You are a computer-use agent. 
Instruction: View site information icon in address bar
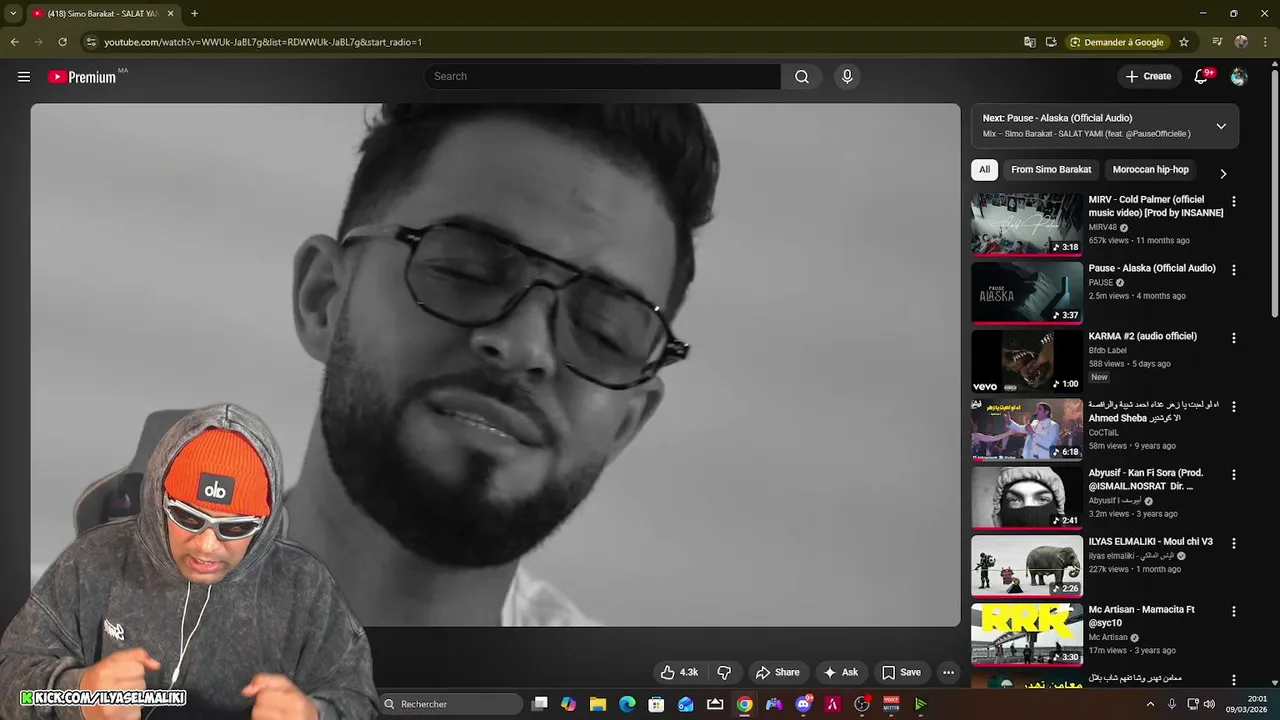click(x=91, y=42)
